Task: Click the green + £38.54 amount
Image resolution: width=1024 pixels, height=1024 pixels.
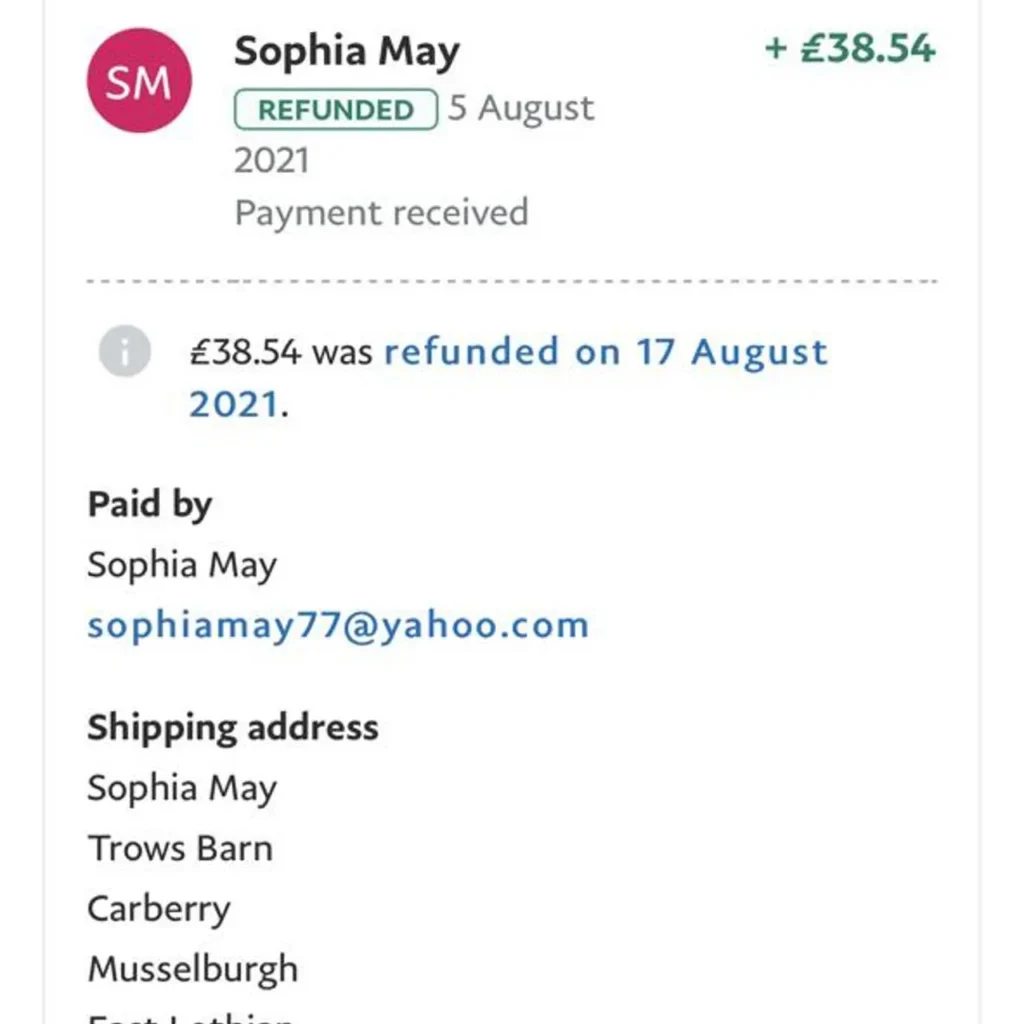Action: point(850,49)
